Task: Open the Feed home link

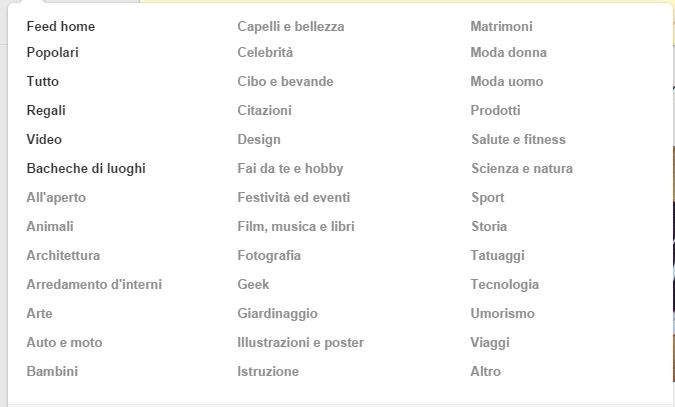Action: pos(61,26)
